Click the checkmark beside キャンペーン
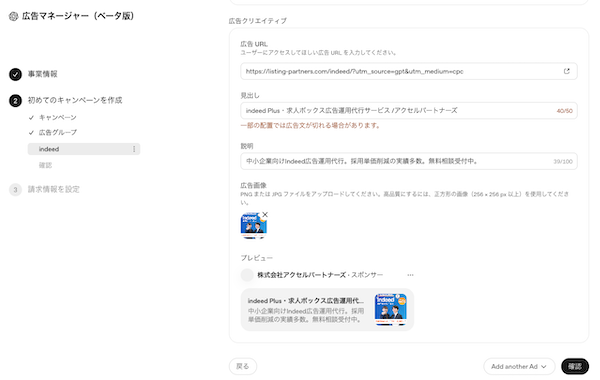The width and height of the screenshot is (600, 380). (31, 117)
